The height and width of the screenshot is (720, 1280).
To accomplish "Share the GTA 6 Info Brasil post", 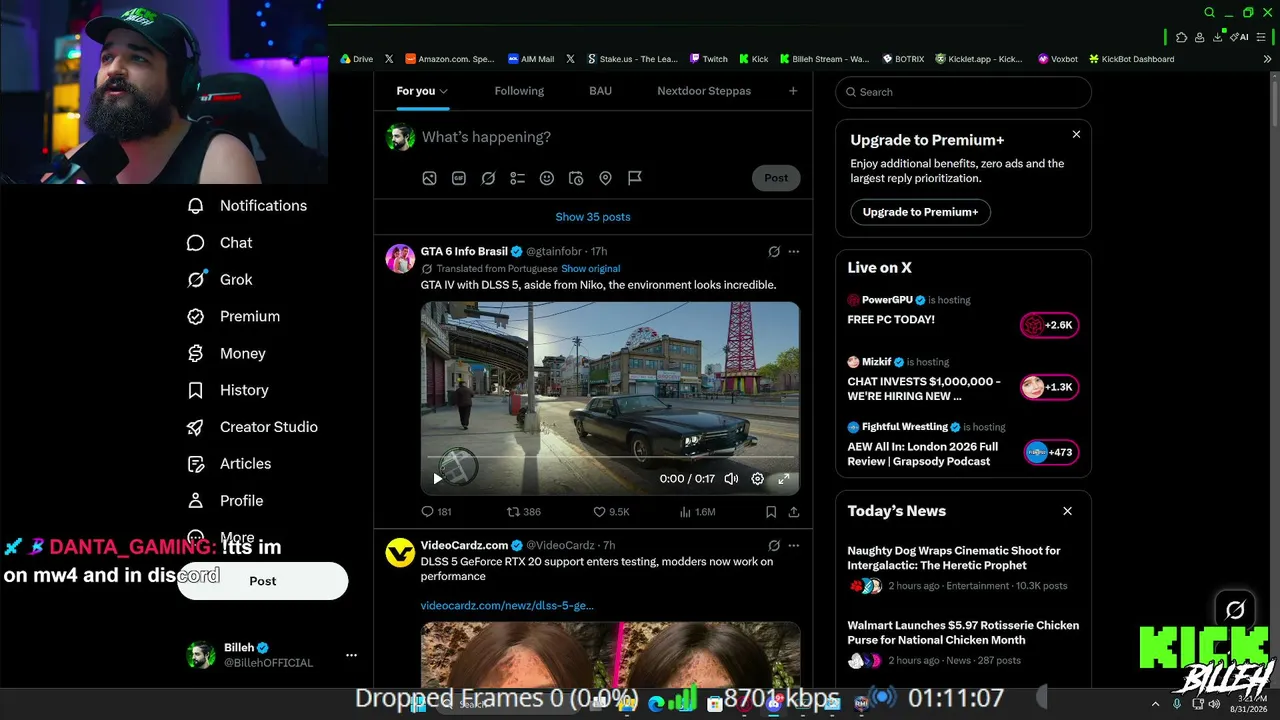I will pyautogui.click(x=794, y=512).
